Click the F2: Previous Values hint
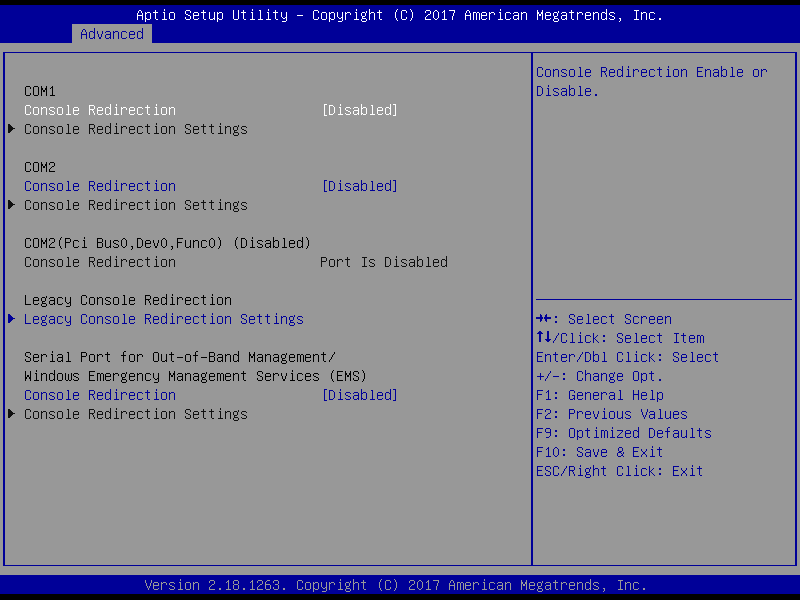 coord(611,414)
